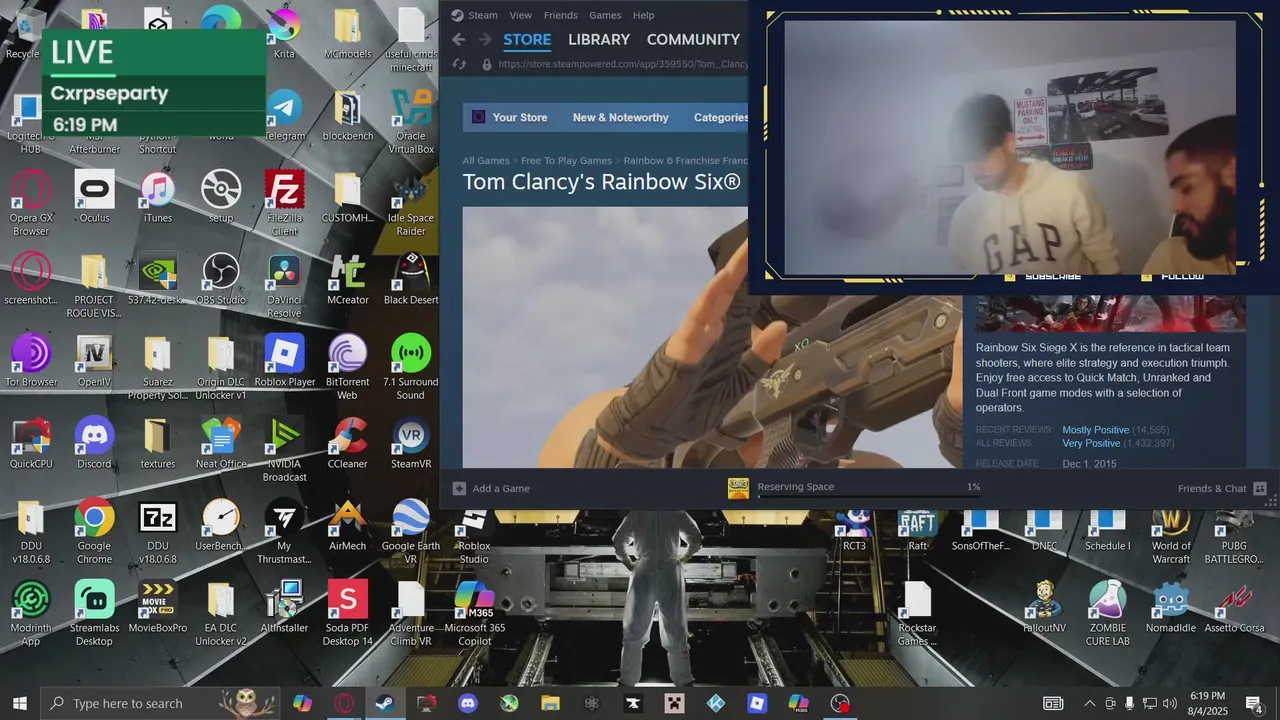Launch the Modrinth App shortcut

pos(31,614)
